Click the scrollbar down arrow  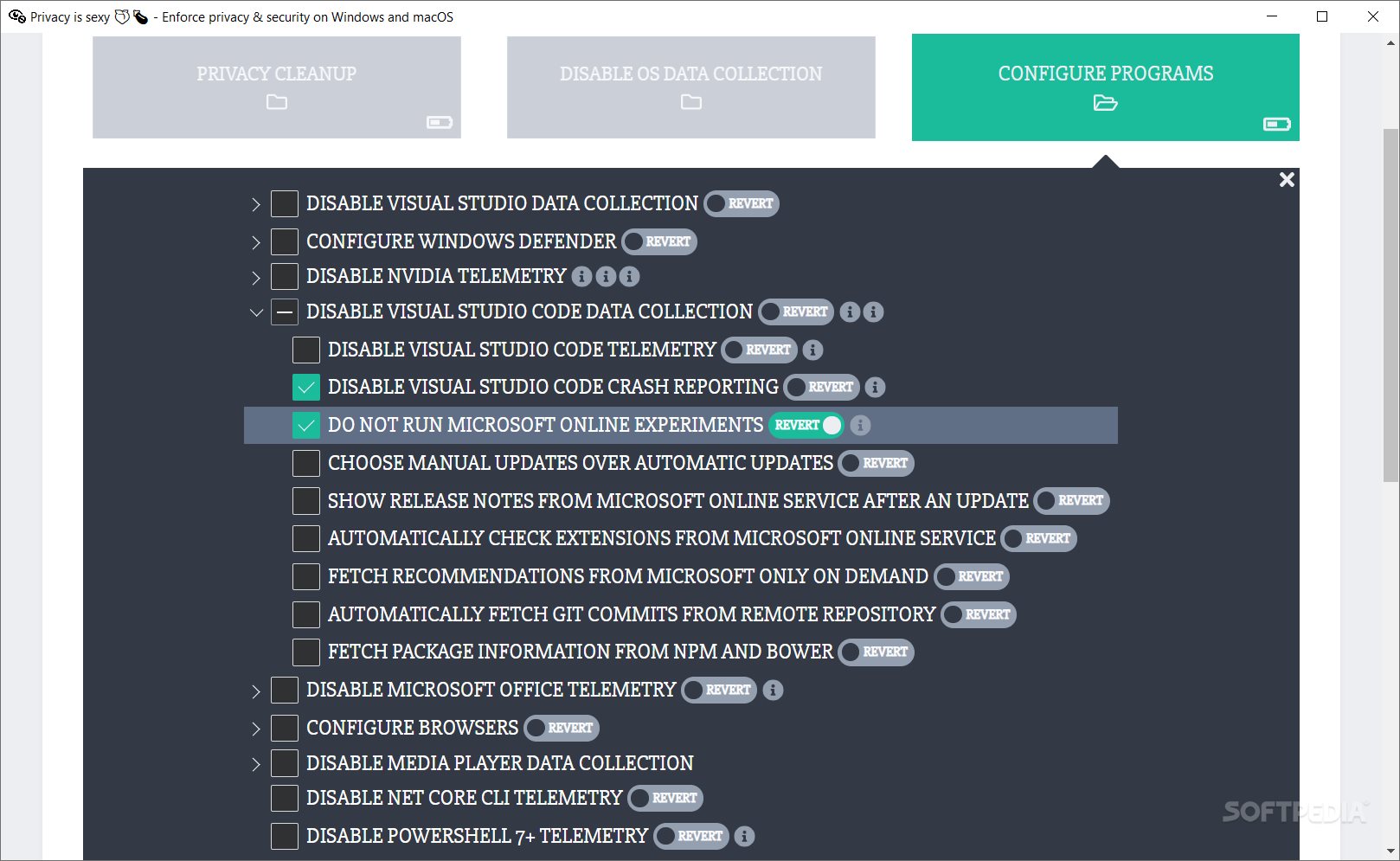click(x=1390, y=852)
